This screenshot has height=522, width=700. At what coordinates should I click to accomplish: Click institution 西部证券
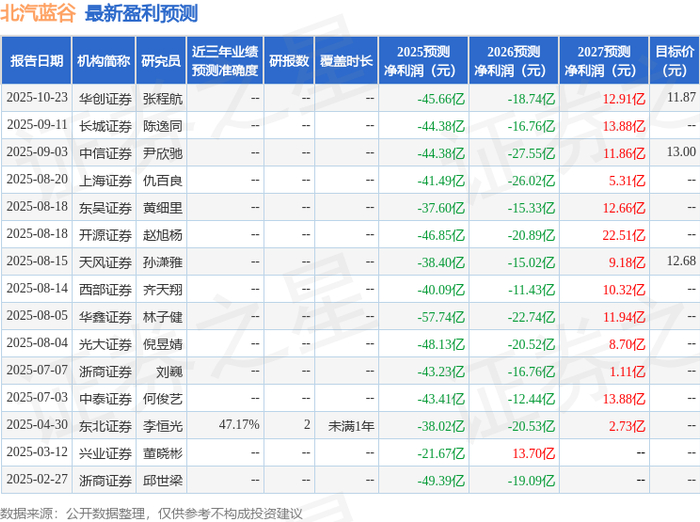point(105,290)
